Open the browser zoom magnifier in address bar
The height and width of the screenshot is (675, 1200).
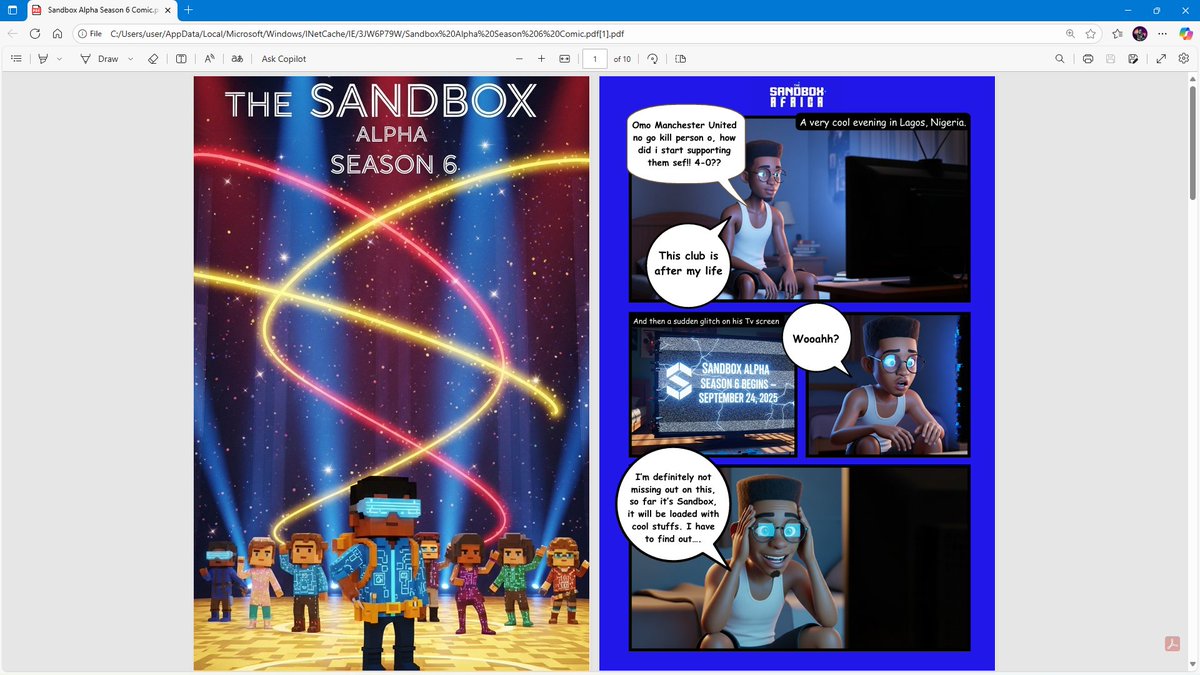(x=1070, y=33)
